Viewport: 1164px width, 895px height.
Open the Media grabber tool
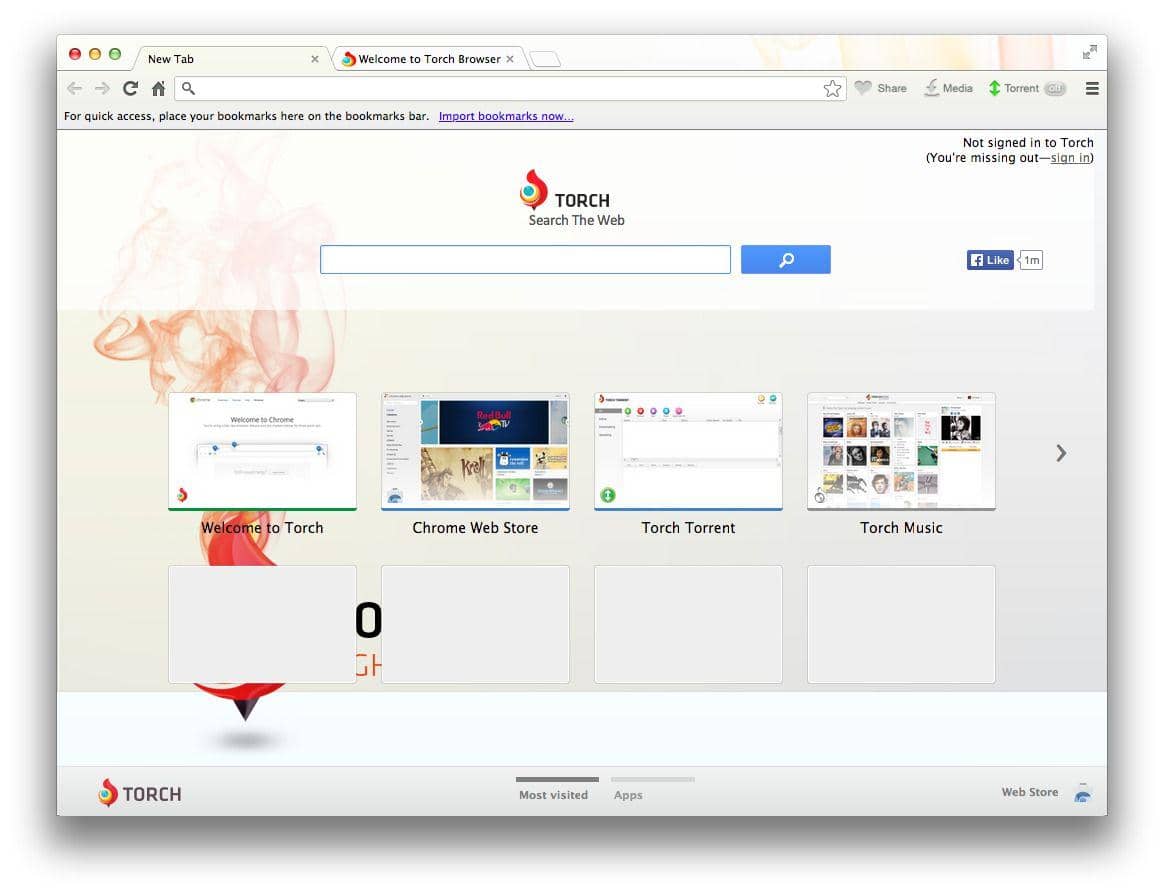coord(932,88)
